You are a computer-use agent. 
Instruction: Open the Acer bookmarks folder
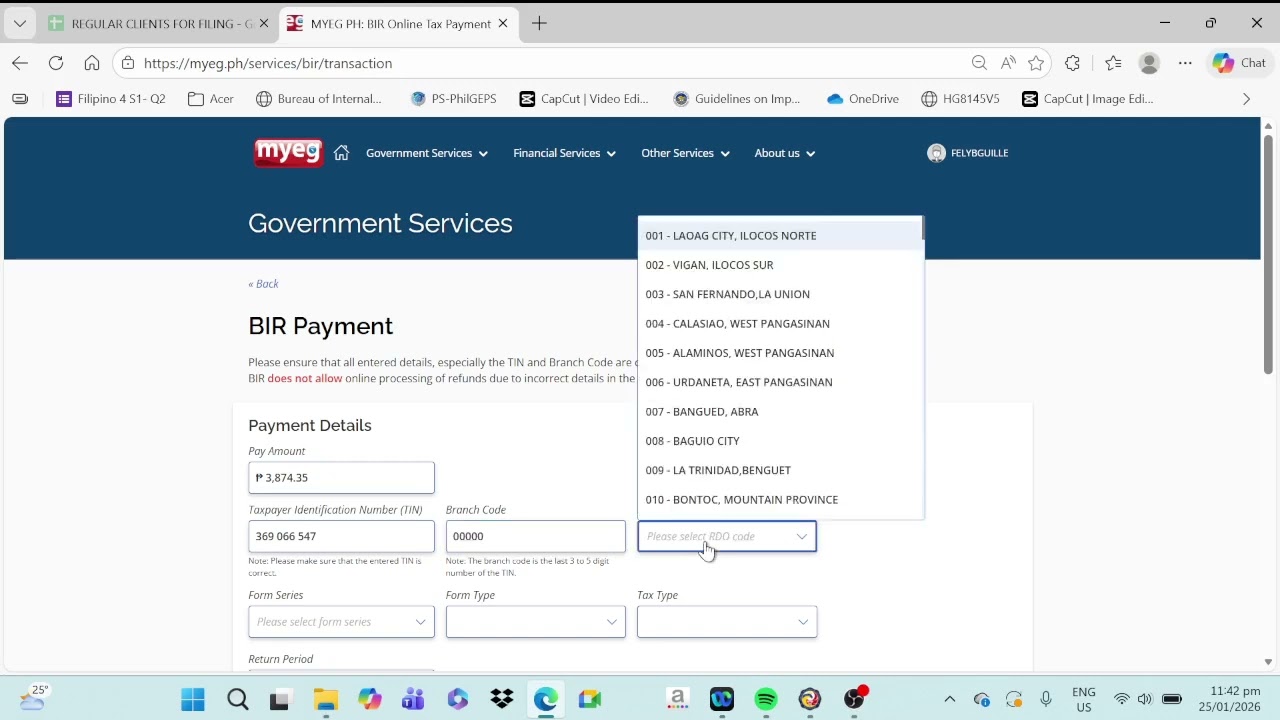click(211, 99)
